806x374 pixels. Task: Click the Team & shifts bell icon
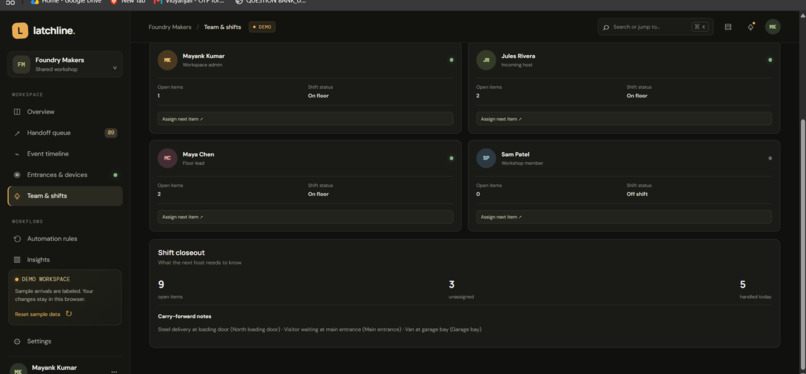17,196
